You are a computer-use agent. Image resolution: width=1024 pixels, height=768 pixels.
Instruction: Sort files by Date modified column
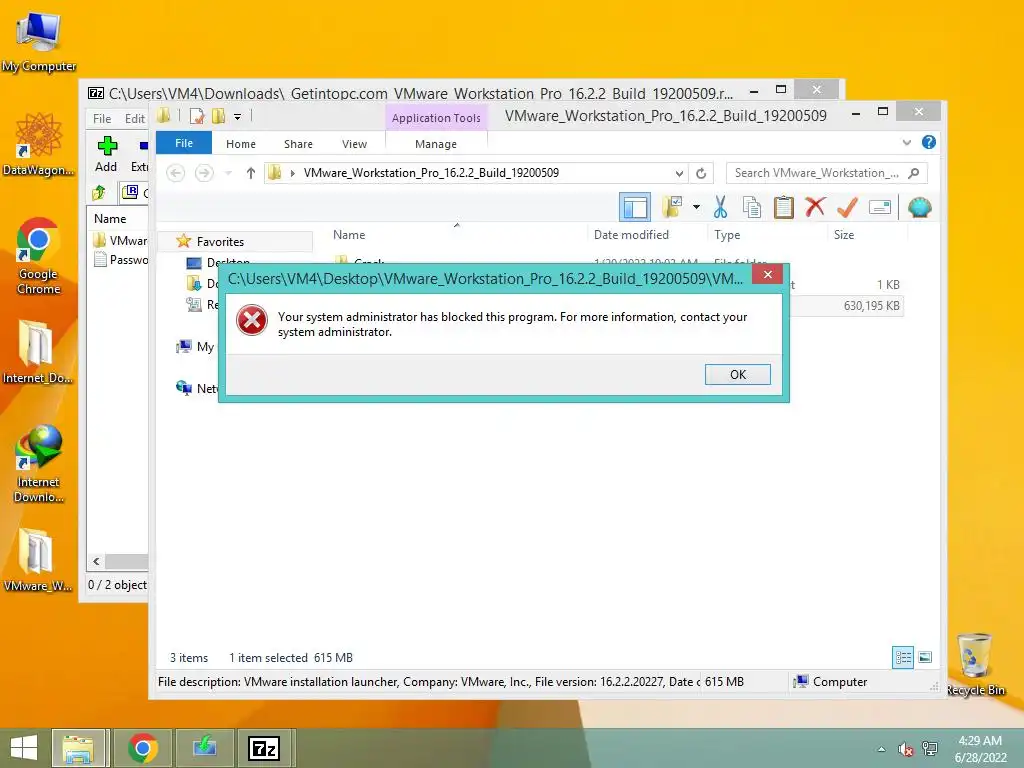tap(631, 234)
